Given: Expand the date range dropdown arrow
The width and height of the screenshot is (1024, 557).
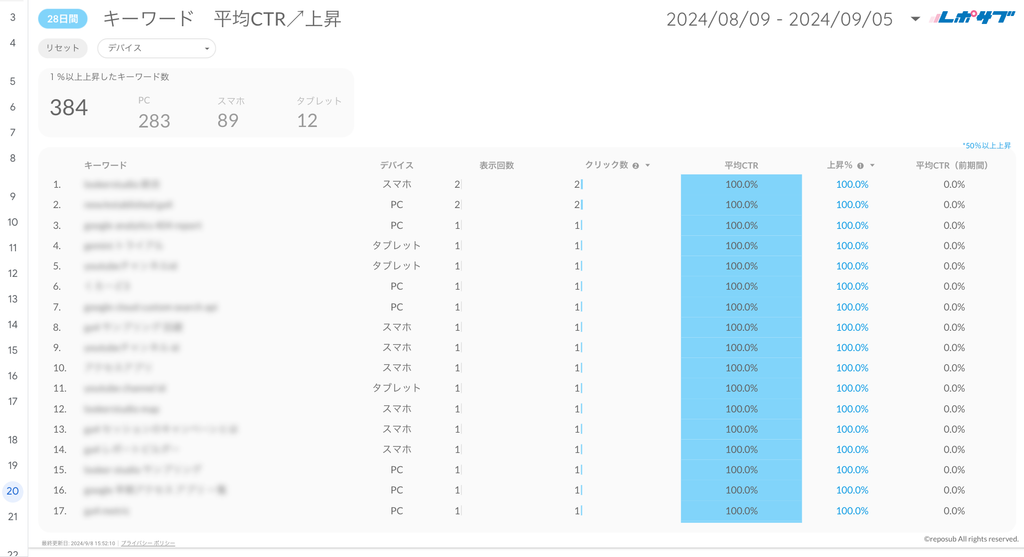Looking at the screenshot, I should click(x=915, y=19).
